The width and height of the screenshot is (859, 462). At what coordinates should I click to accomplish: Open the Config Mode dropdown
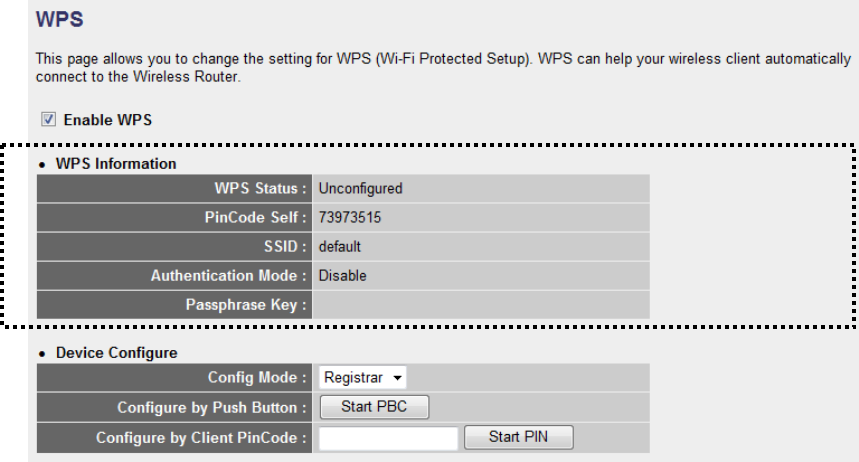(362, 378)
